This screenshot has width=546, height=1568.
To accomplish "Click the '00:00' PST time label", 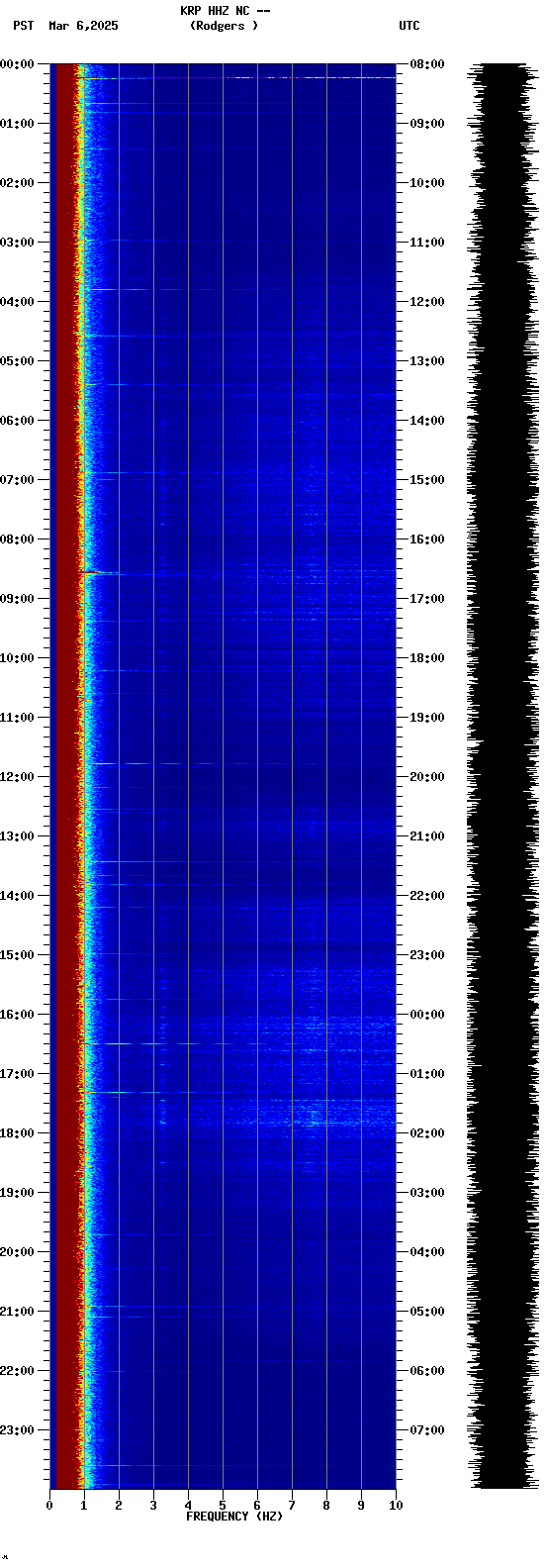I will coord(18,64).
